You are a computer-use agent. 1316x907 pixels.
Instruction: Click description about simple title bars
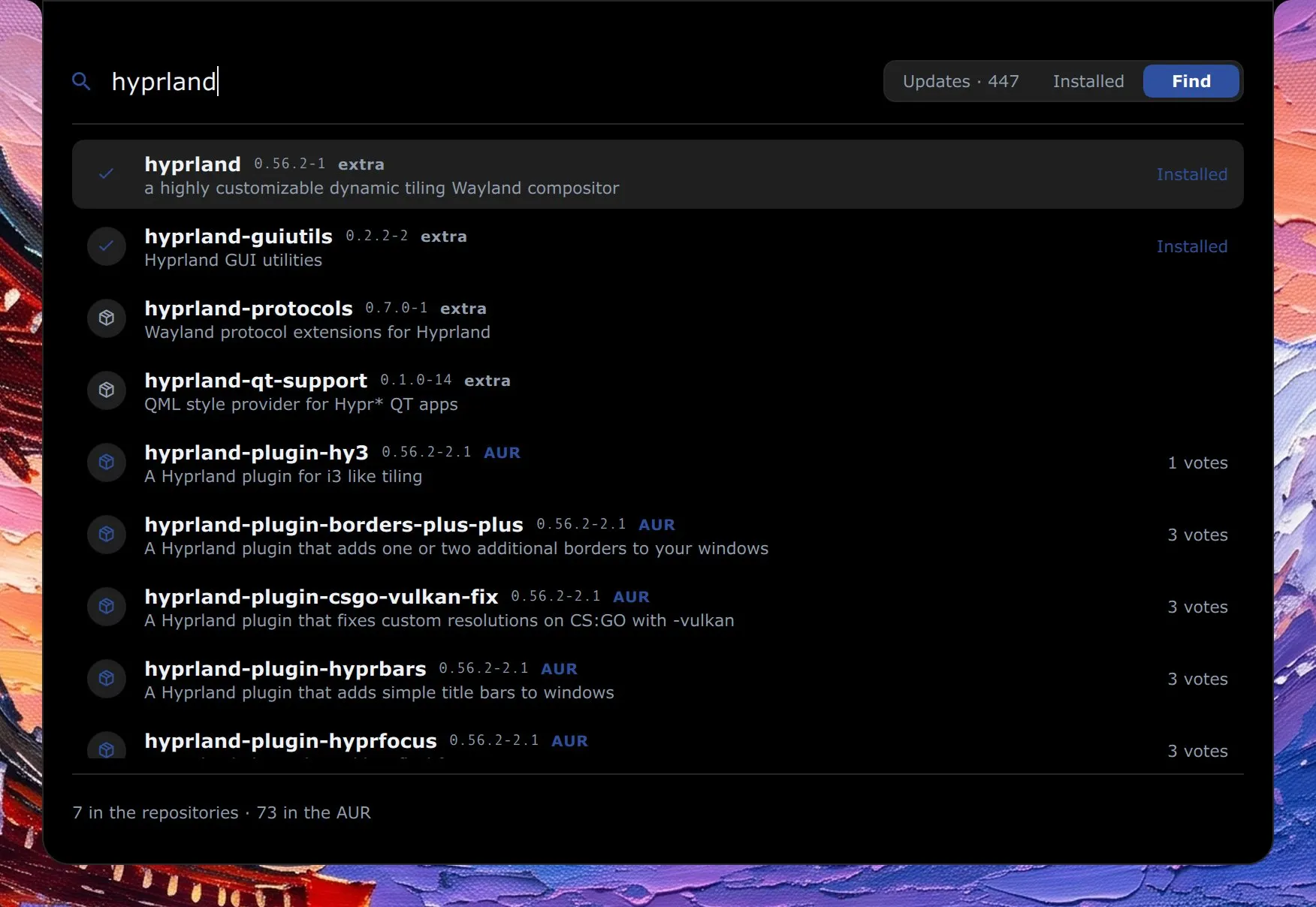click(379, 693)
